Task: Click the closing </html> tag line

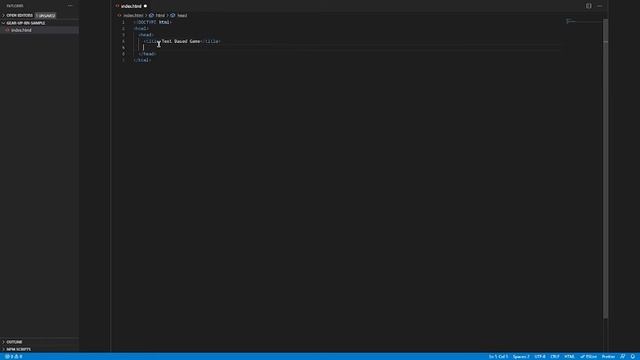Action: pyautogui.click(x=142, y=60)
